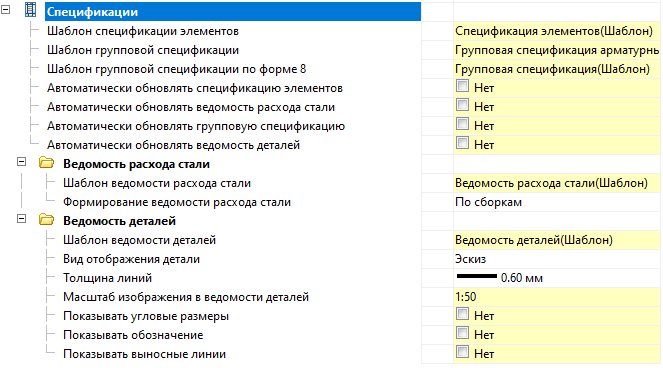Toggle Показывать выносные линии checkbox
The image size is (663, 368).
coord(463,352)
